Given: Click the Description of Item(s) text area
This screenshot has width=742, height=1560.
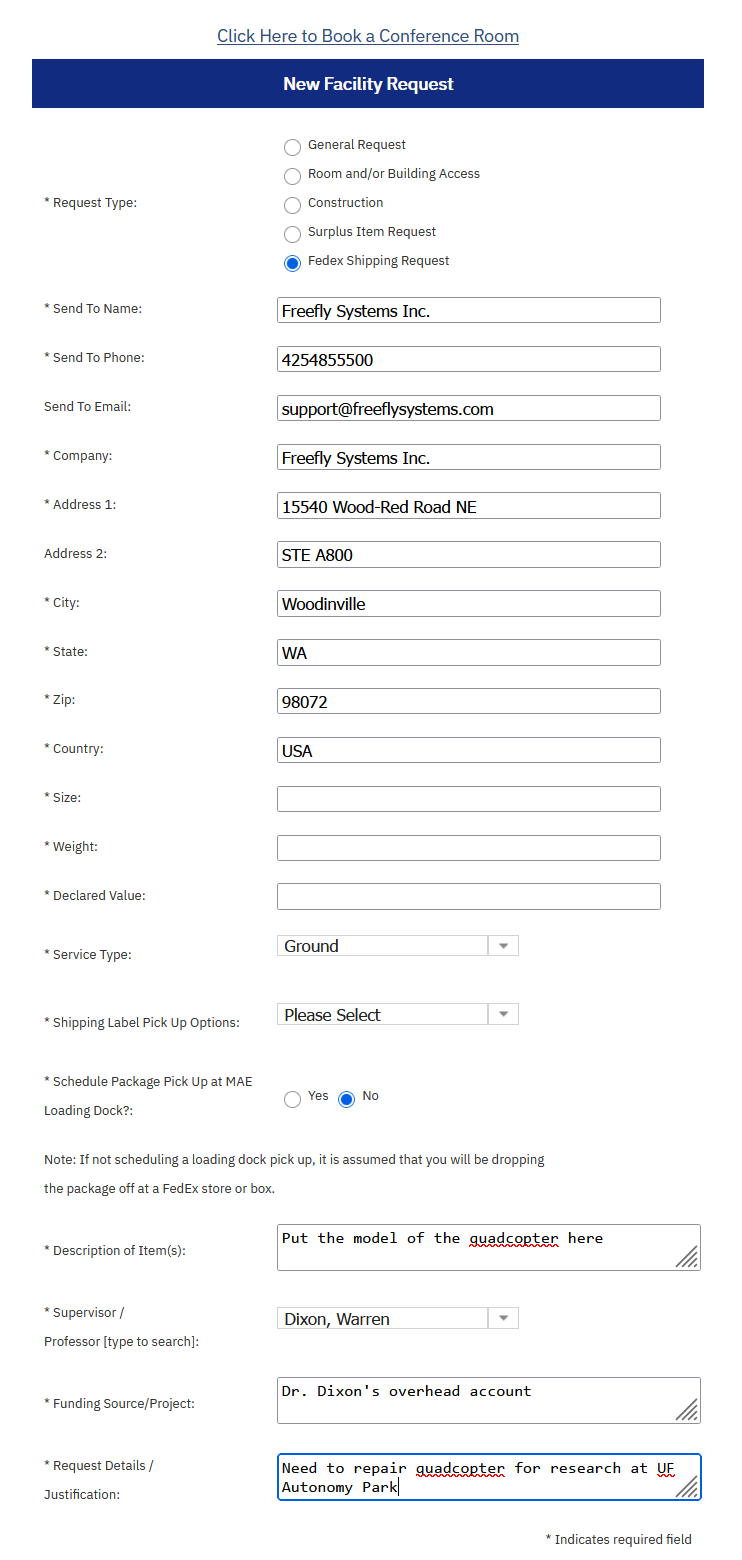Looking at the screenshot, I should coord(489,1248).
